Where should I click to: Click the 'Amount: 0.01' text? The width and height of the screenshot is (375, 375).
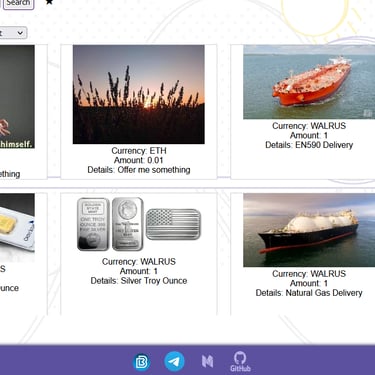[139, 160]
